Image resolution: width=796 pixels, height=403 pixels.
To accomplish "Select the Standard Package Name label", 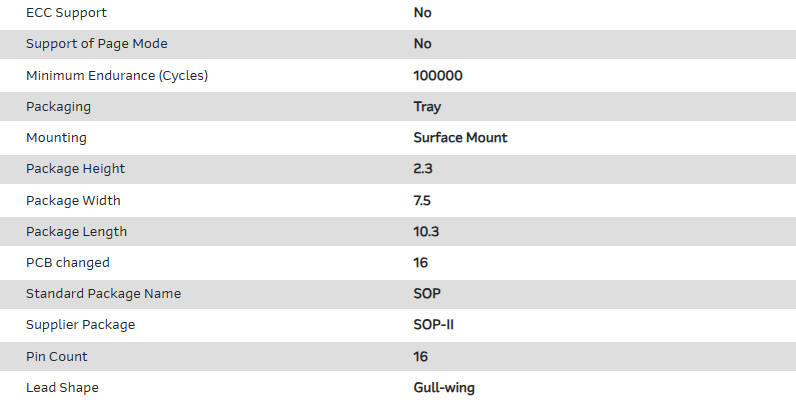I will (103, 293).
